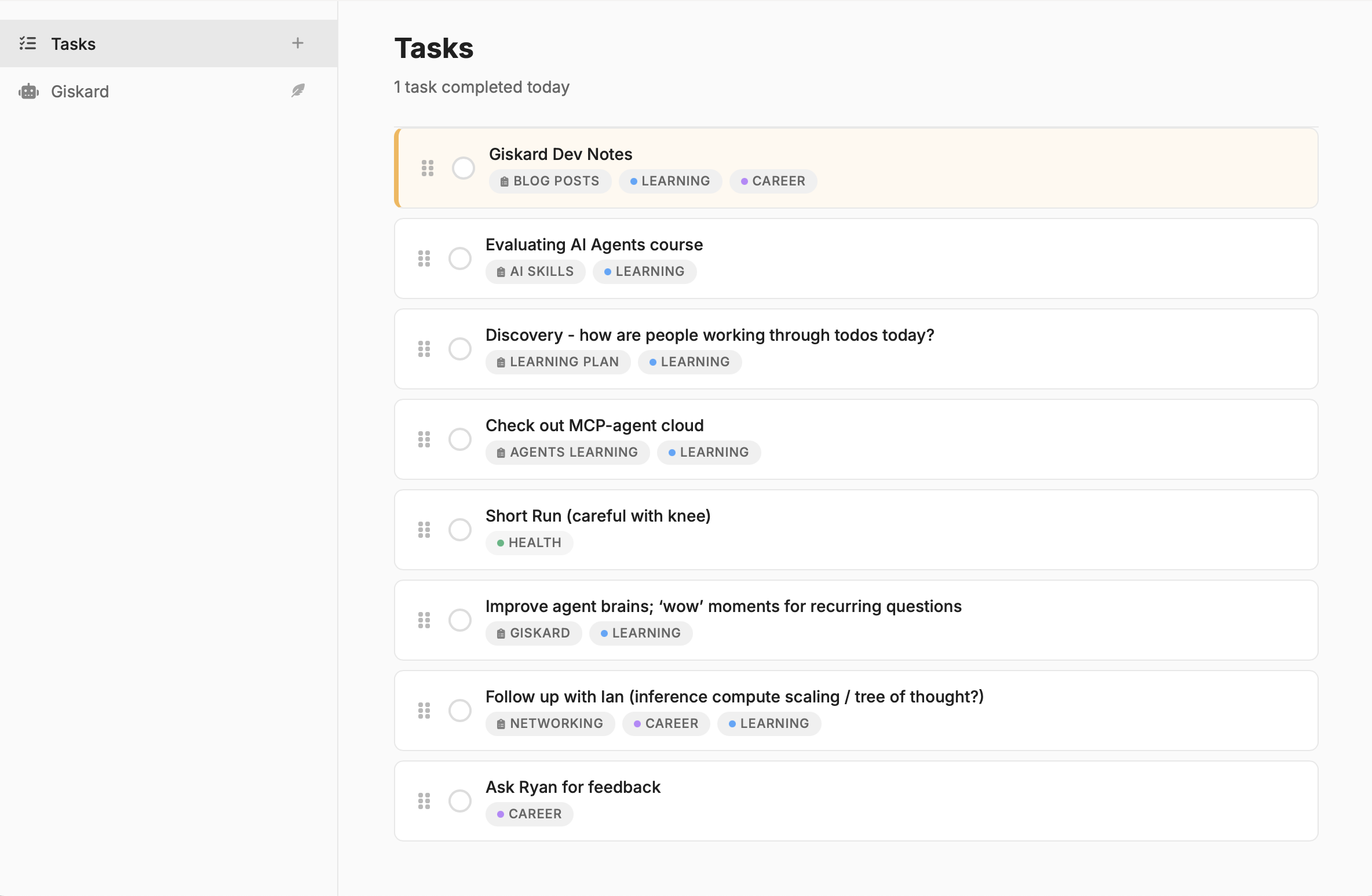Click the drag handle of Ask Ryan for feedback
This screenshot has height=896, width=1372.
pyautogui.click(x=424, y=800)
